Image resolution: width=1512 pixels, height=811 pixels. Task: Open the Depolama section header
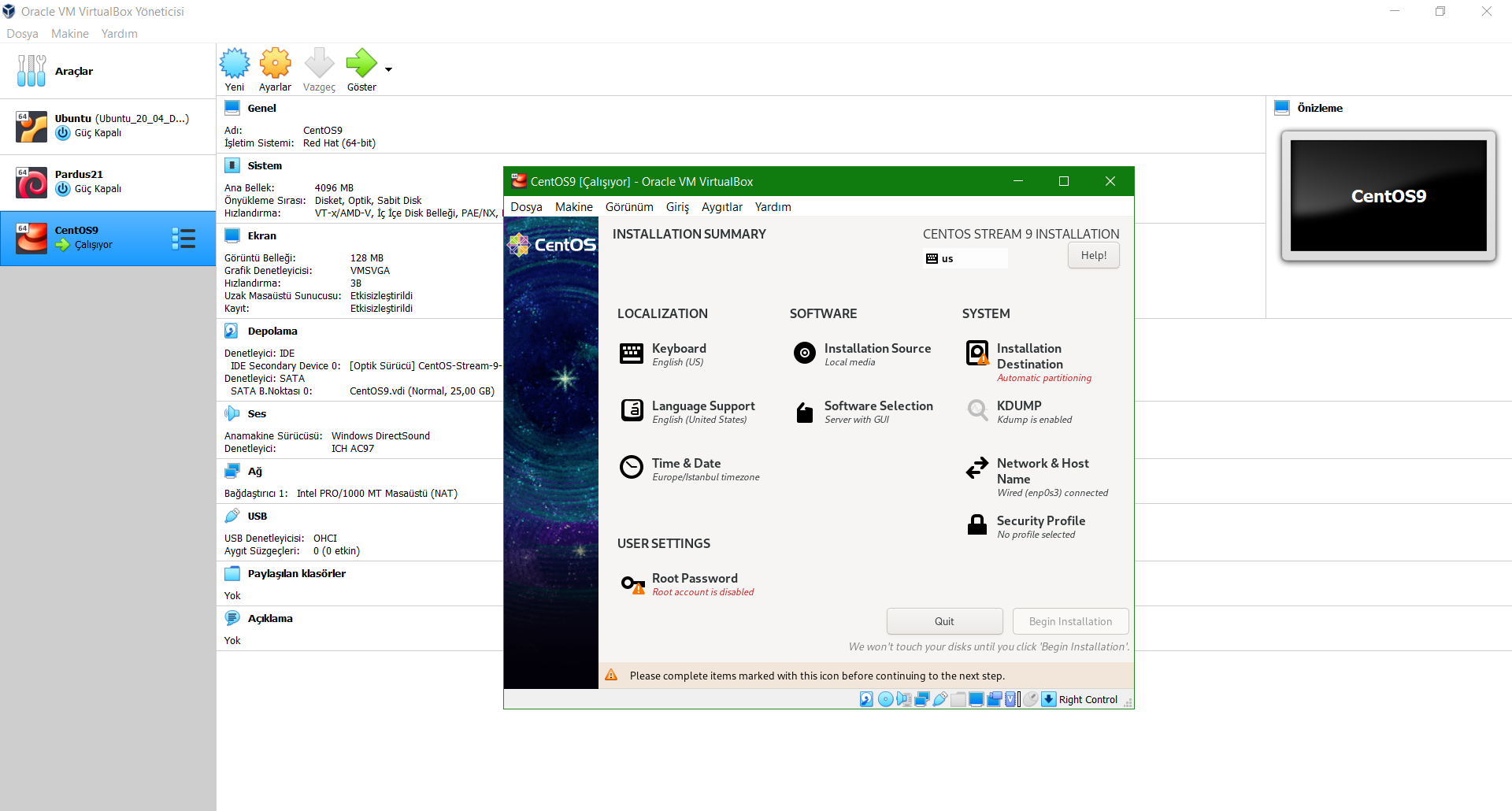272,331
